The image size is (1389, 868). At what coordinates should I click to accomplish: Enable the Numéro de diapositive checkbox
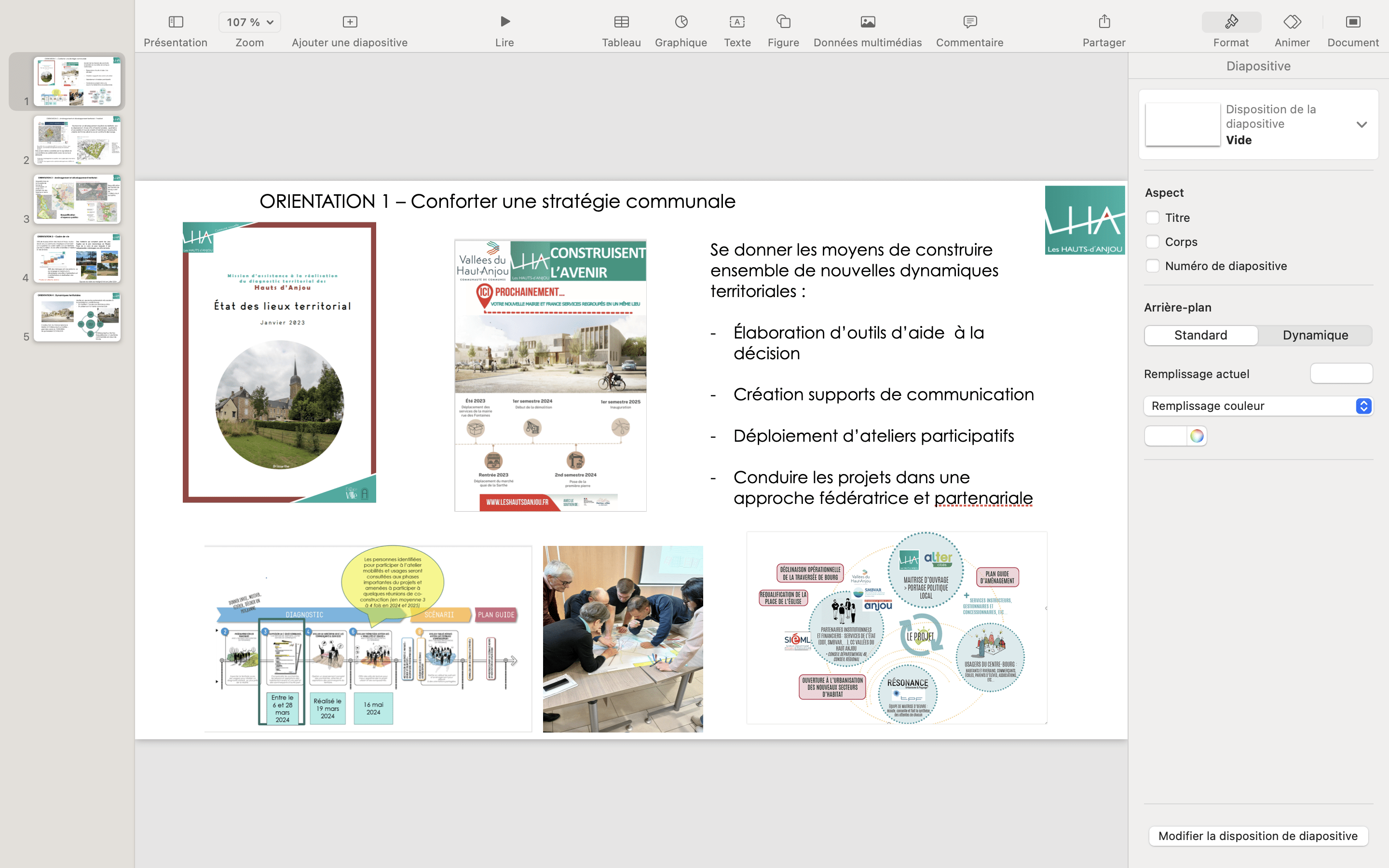[1152, 266]
